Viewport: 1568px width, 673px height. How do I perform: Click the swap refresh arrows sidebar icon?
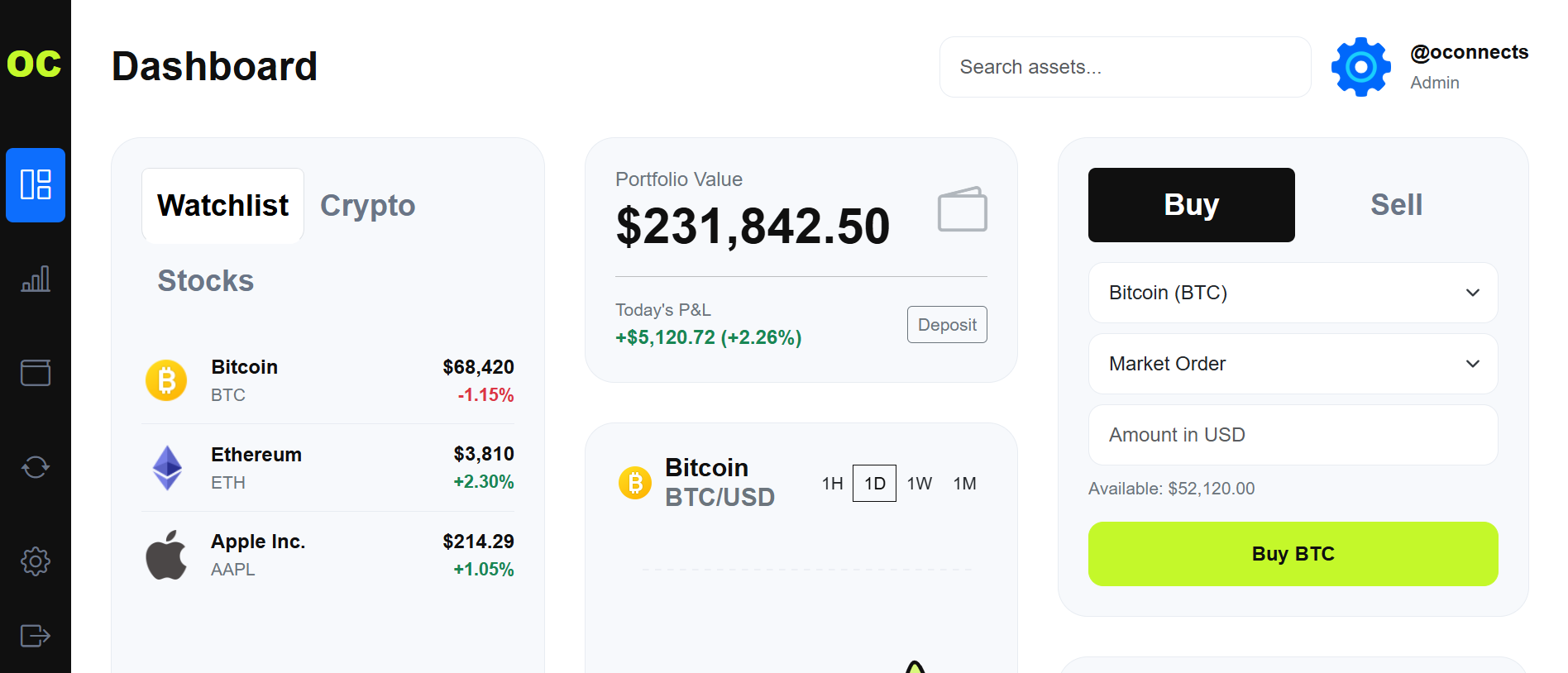click(x=36, y=467)
